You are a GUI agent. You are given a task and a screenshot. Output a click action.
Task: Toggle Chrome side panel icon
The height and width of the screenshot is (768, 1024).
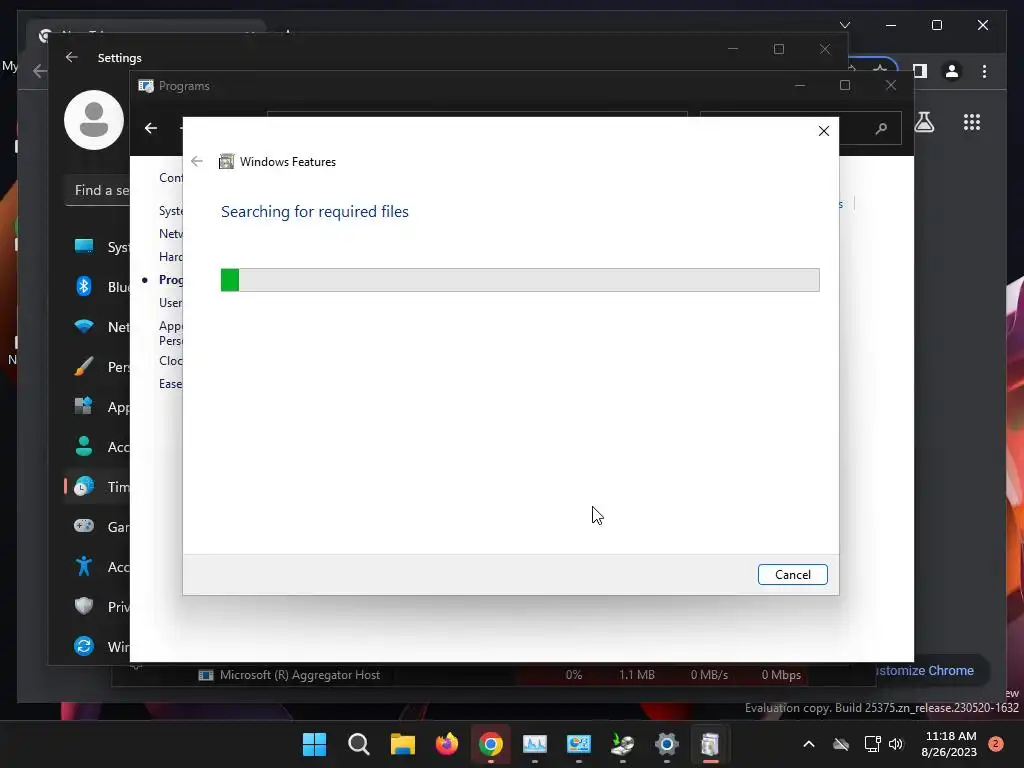920,71
